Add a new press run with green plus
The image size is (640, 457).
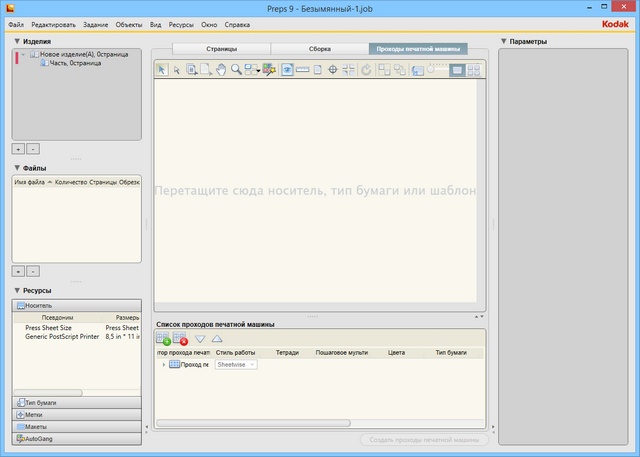click(163, 339)
